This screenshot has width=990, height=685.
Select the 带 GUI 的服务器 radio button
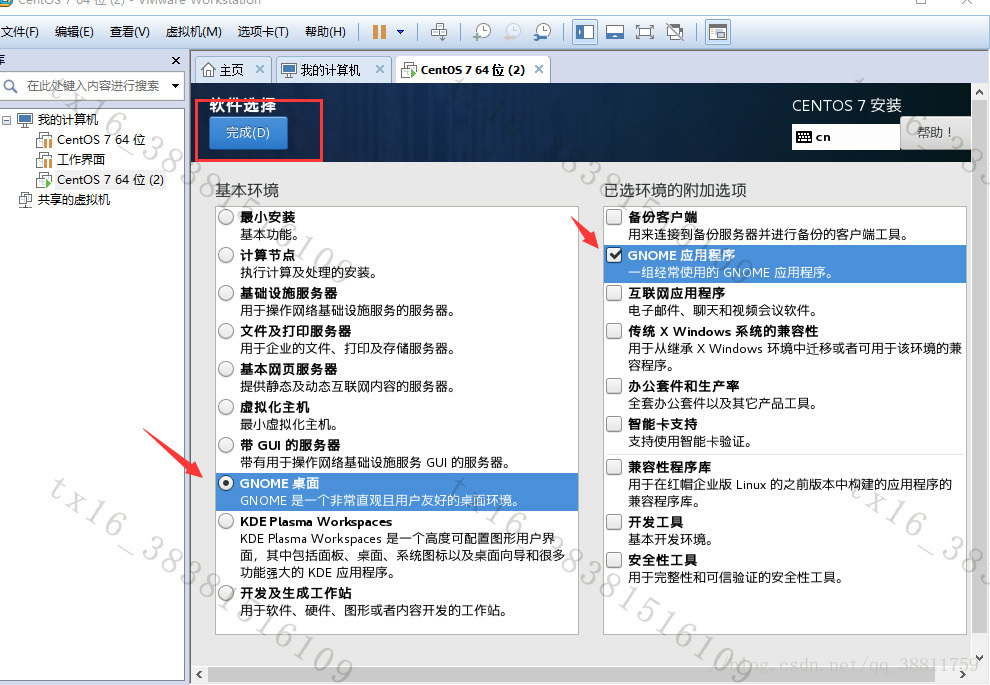point(226,445)
